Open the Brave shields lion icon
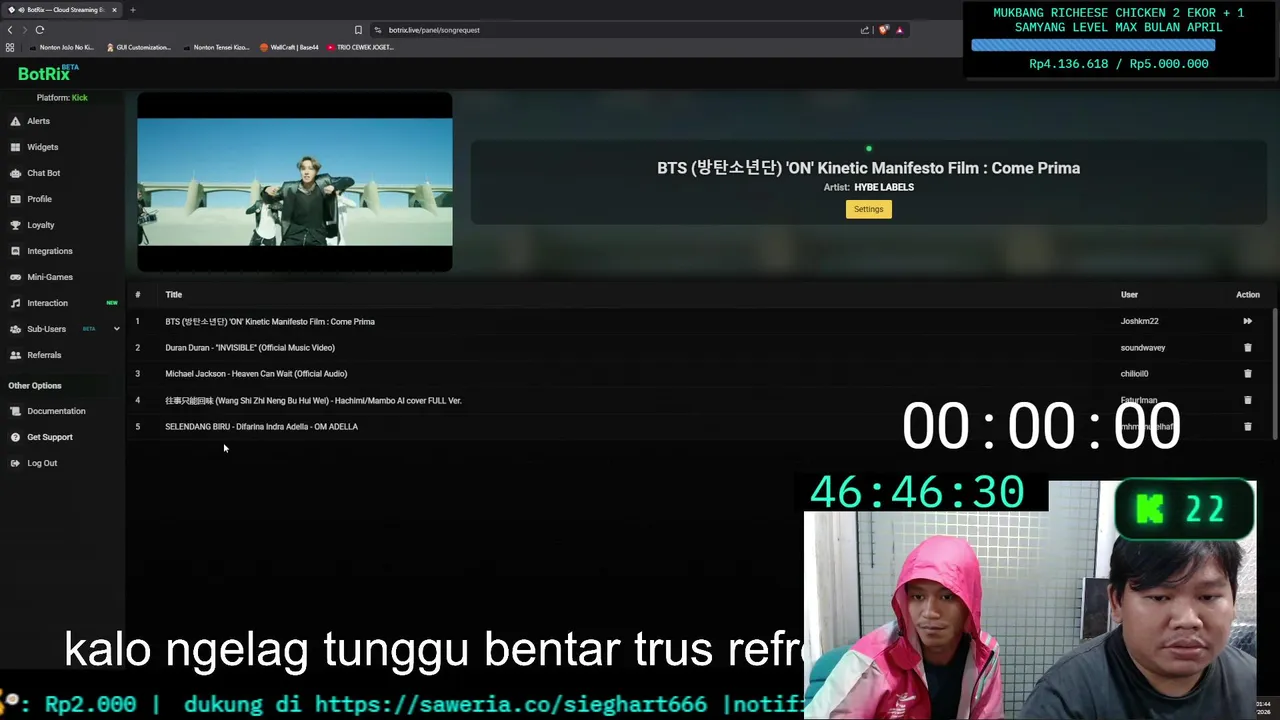The width and height of the screenshot is (1280, 720). [x=883, y=30]
